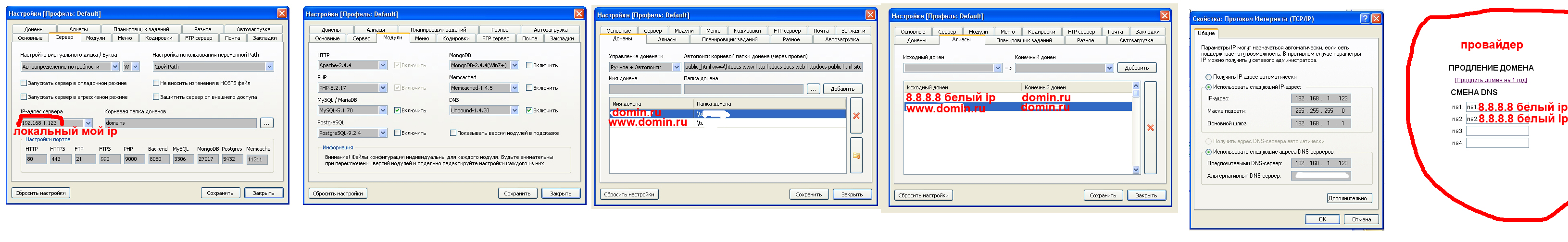This screenshot has height=242, width=1568.
Task: Click browse '...' button beside Папка домена field
Action: 813,89
